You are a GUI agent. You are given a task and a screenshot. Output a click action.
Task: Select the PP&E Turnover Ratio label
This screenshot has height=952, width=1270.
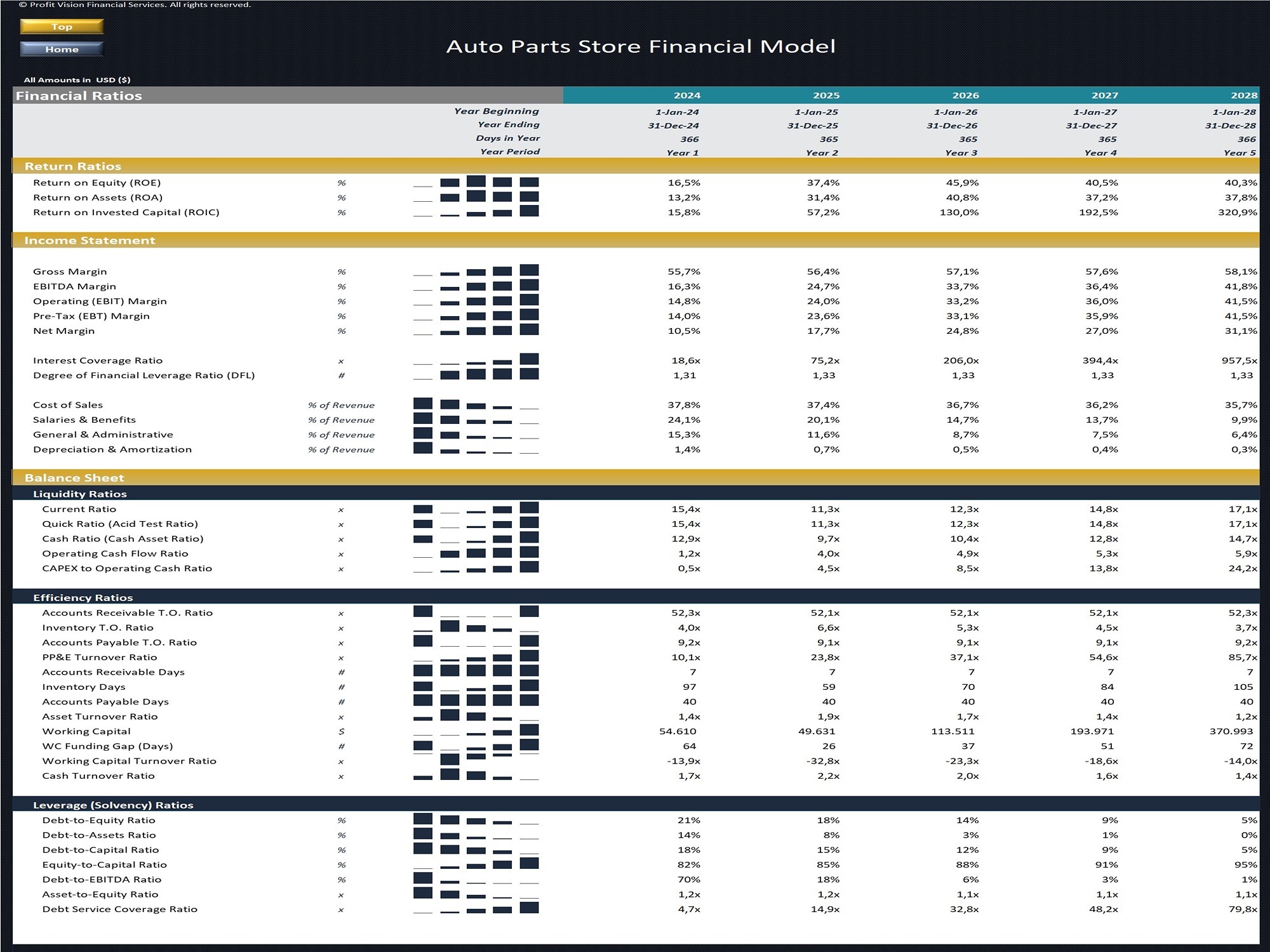(100, 657)
